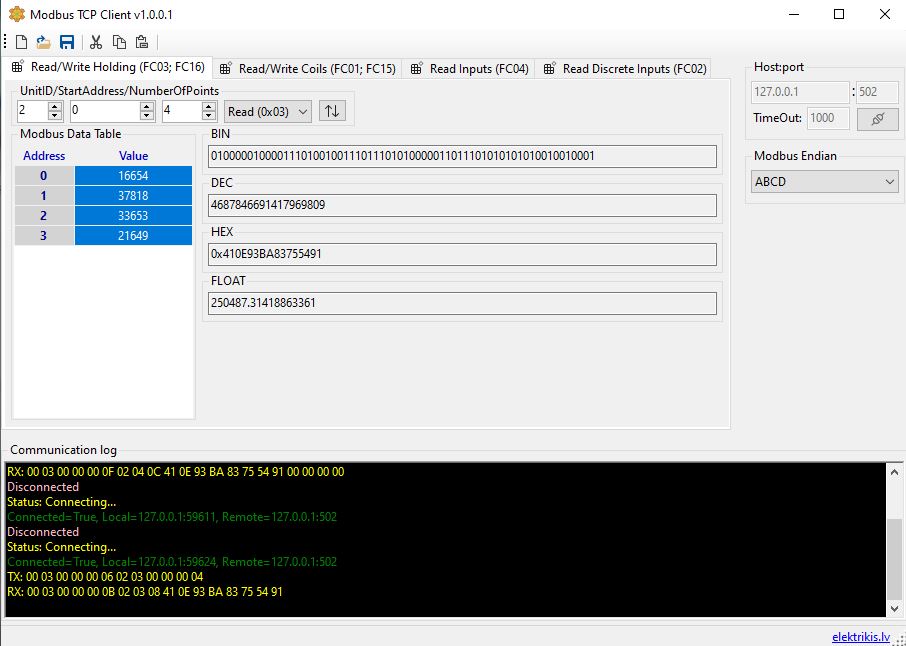Image resolution: width=906 pixels, height=646 pixels.
Task: Decrease the UnitID value with down arrow
Action: pos(55,116)
